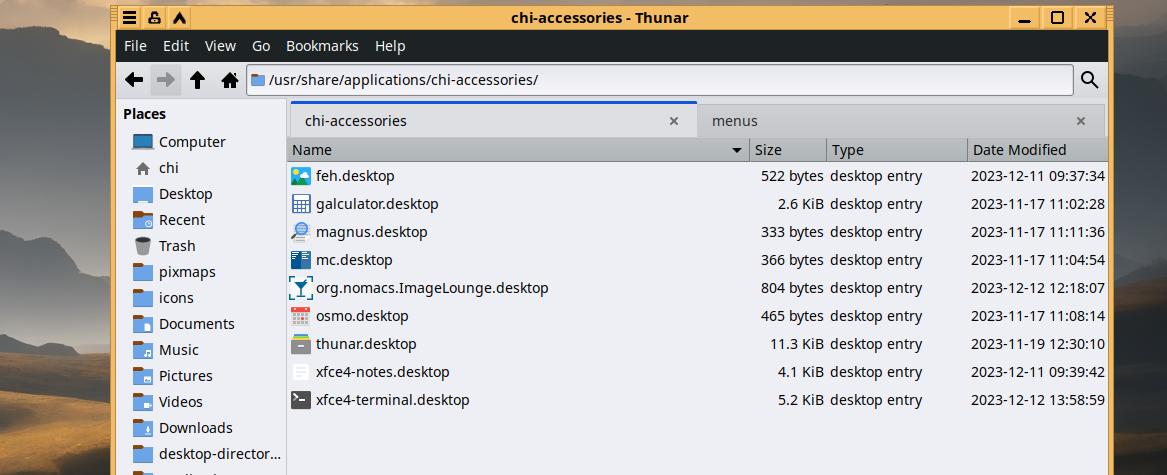Image resolution: width=1167 pixels, height=475 pixels.
Task: Select the thunar.desktop file icon
Action: coord(301,344)
